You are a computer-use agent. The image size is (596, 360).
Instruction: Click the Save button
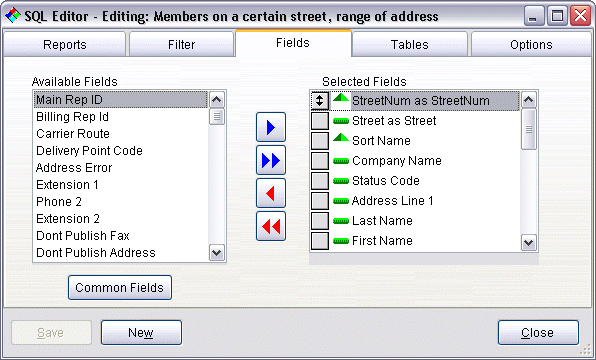click(51, 333)
